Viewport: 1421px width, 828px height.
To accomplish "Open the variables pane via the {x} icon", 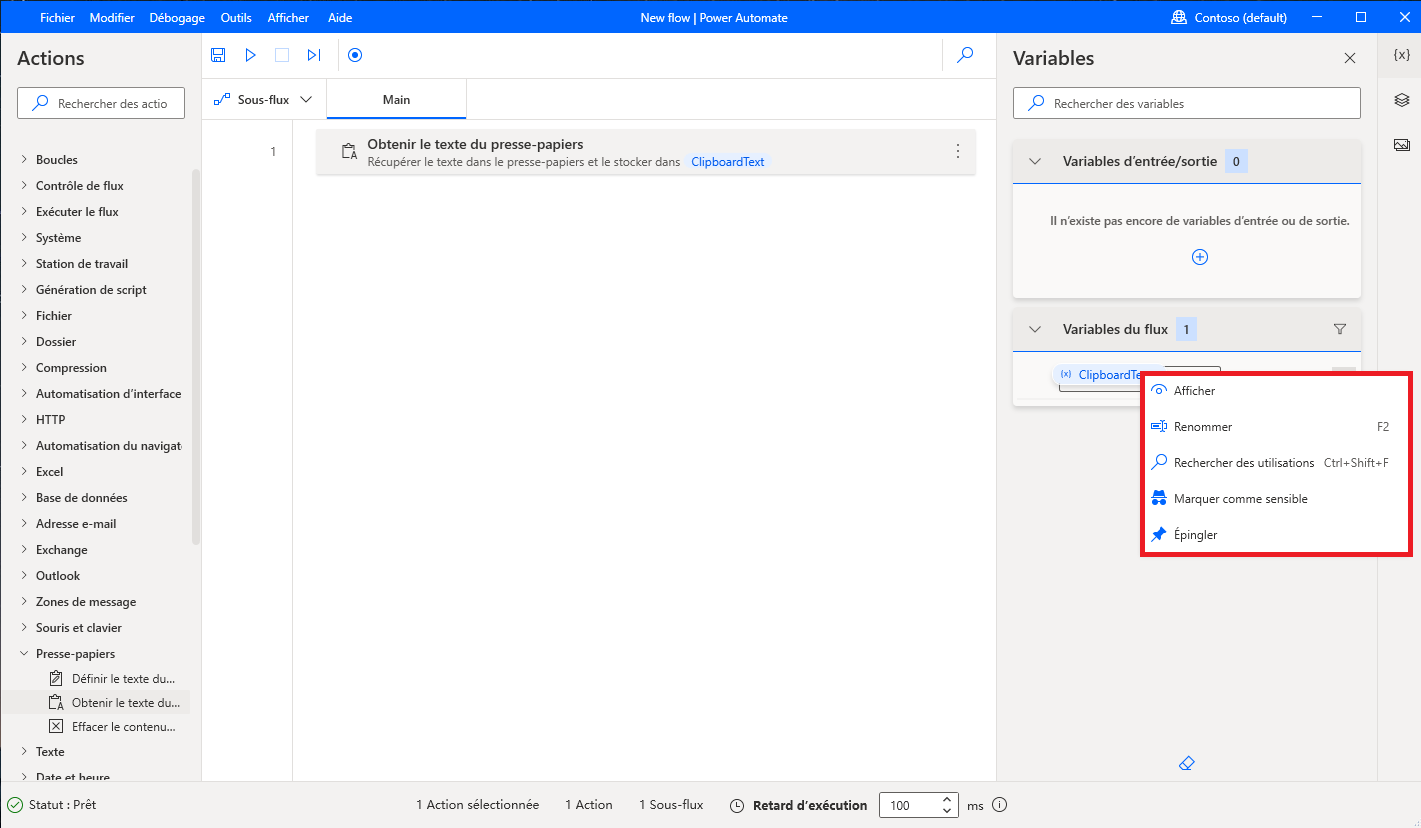I will 1400,57.
